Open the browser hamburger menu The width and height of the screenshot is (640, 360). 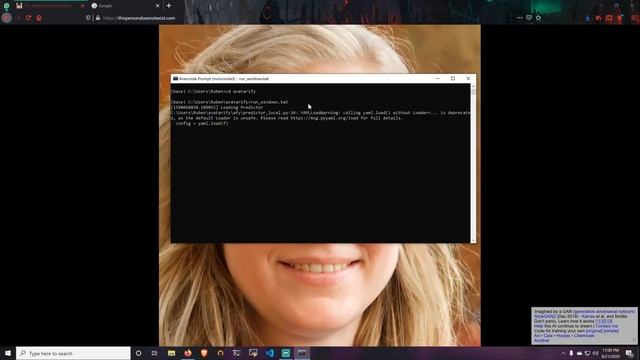pos(635,18)
